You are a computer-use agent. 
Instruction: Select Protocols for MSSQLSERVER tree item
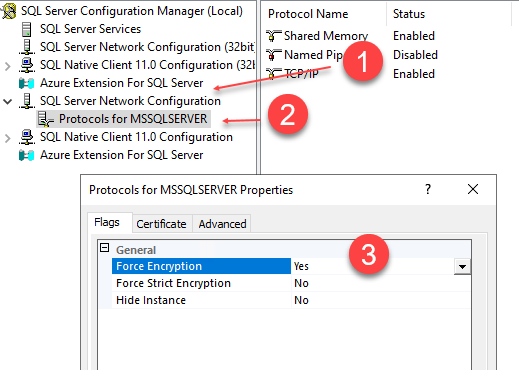[133, 119]
